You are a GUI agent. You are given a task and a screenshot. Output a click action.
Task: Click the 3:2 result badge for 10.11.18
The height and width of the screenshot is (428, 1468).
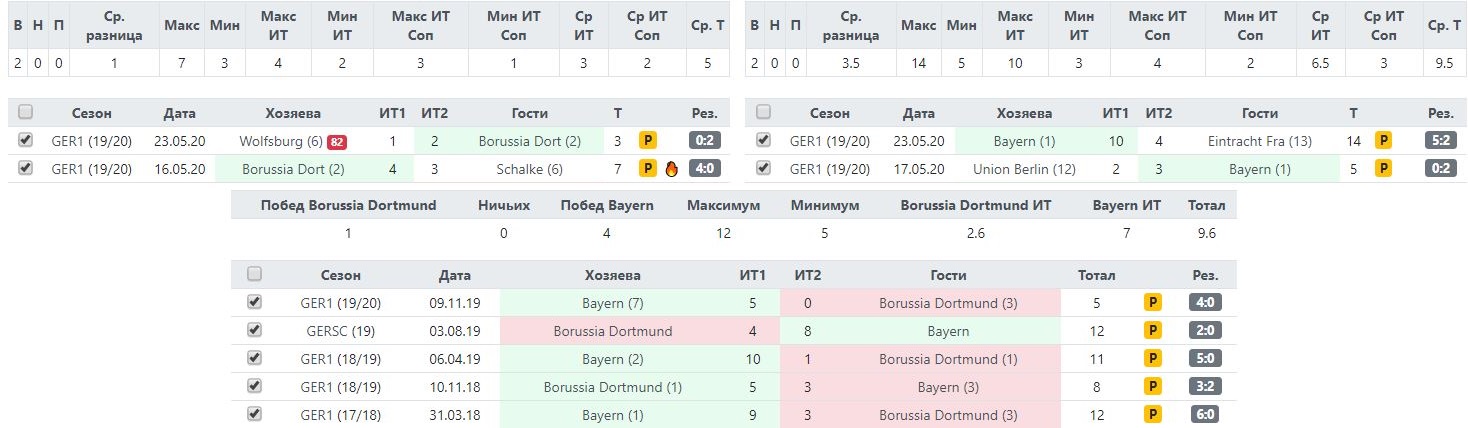coord(1205,386)
